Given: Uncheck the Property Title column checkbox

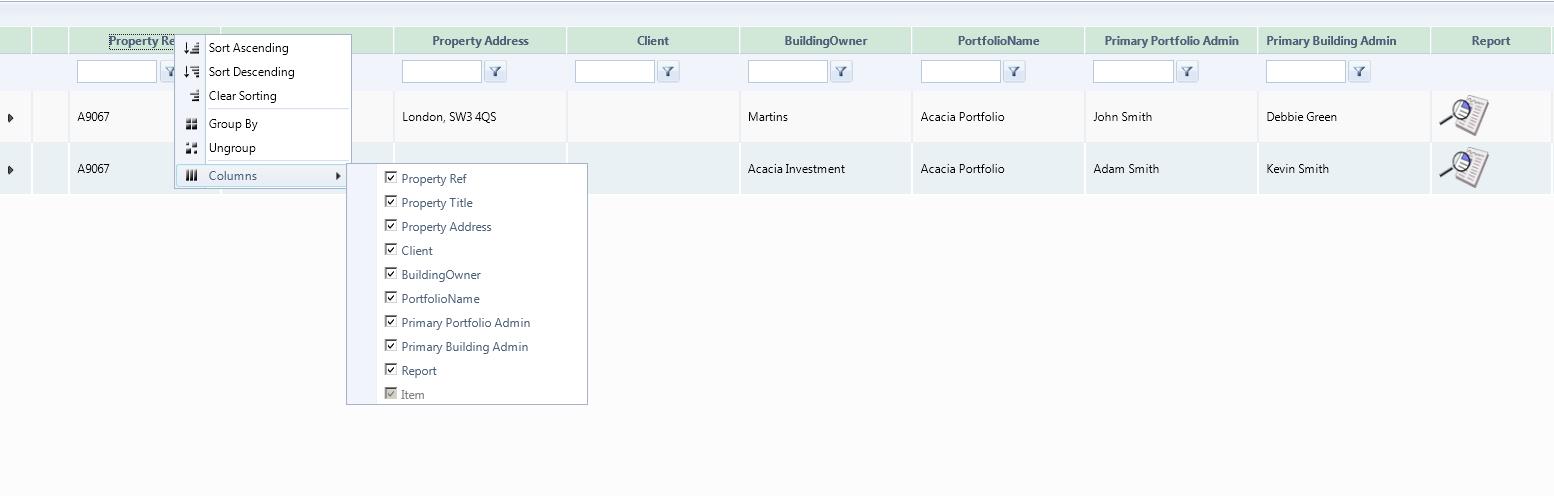Looking at the screenshot, I should click(x=391, y=202).
